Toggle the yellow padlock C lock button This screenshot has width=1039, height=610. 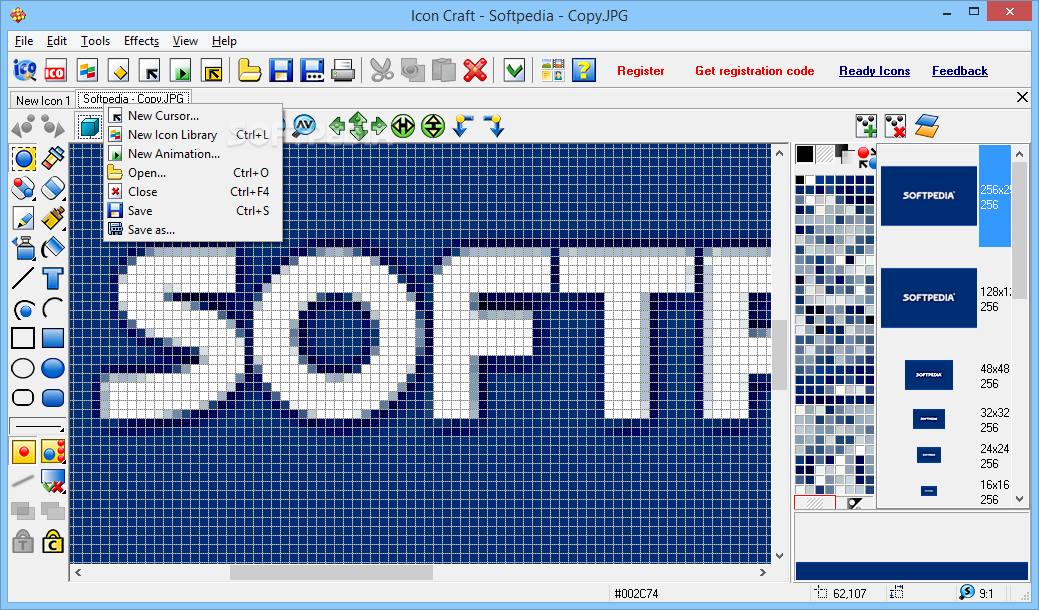pos(53,542)
